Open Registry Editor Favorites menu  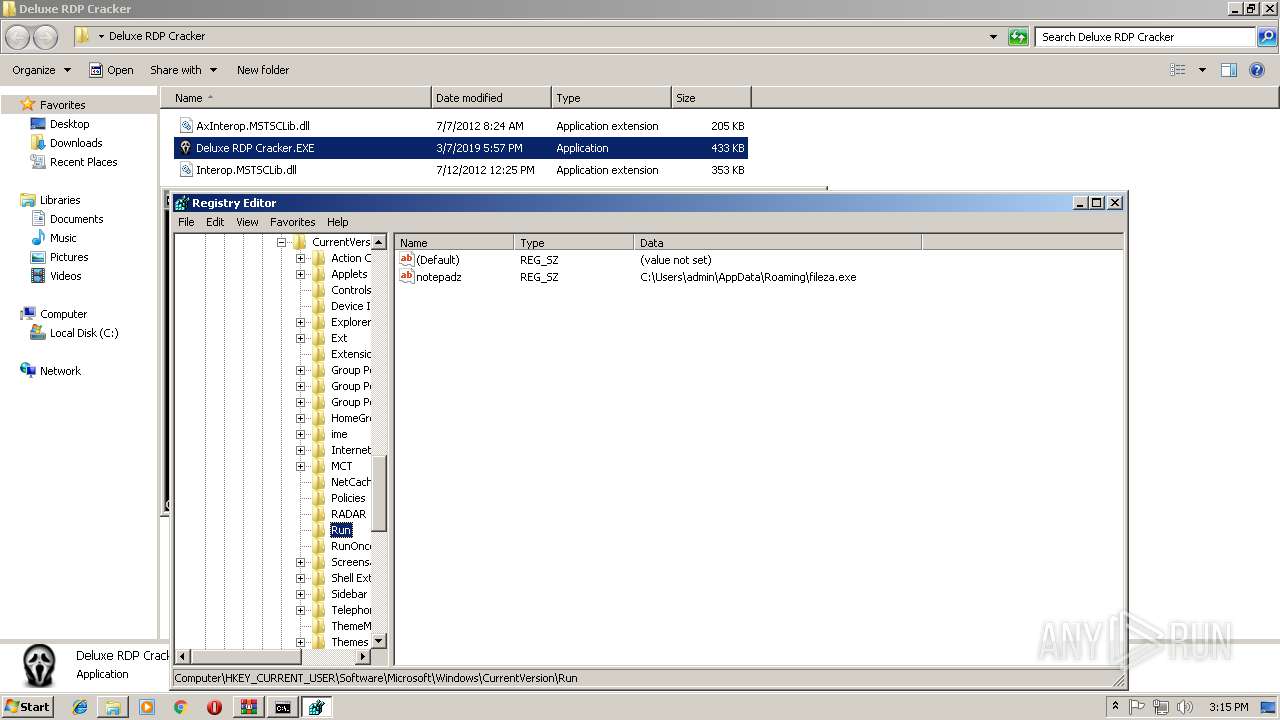click(x=292, y=222)
